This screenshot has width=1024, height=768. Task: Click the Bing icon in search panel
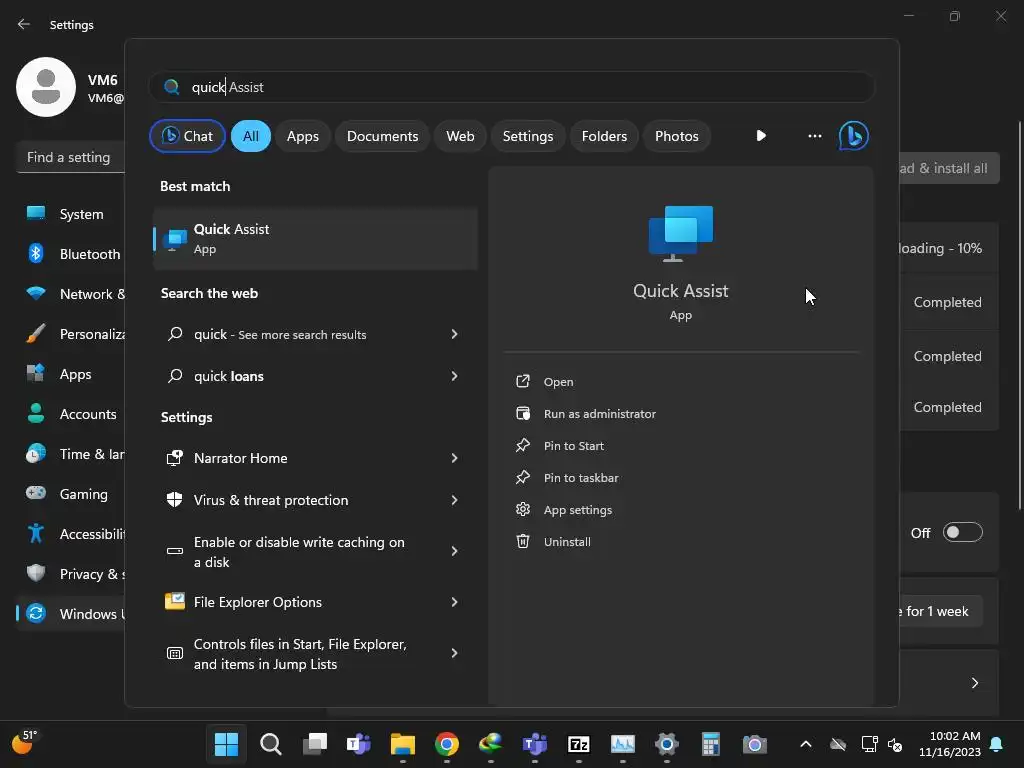coord(853,136)
